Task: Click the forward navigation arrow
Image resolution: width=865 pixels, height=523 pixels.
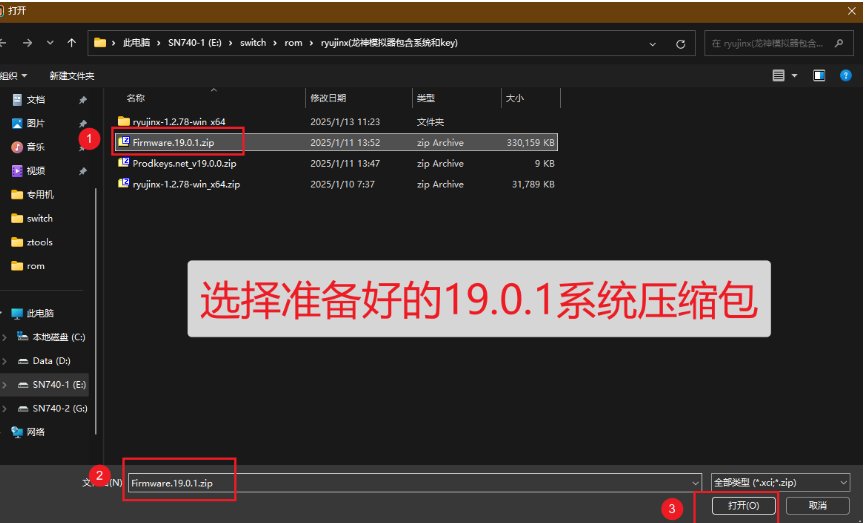Action: pyautogui.click(x=27, y=43)
